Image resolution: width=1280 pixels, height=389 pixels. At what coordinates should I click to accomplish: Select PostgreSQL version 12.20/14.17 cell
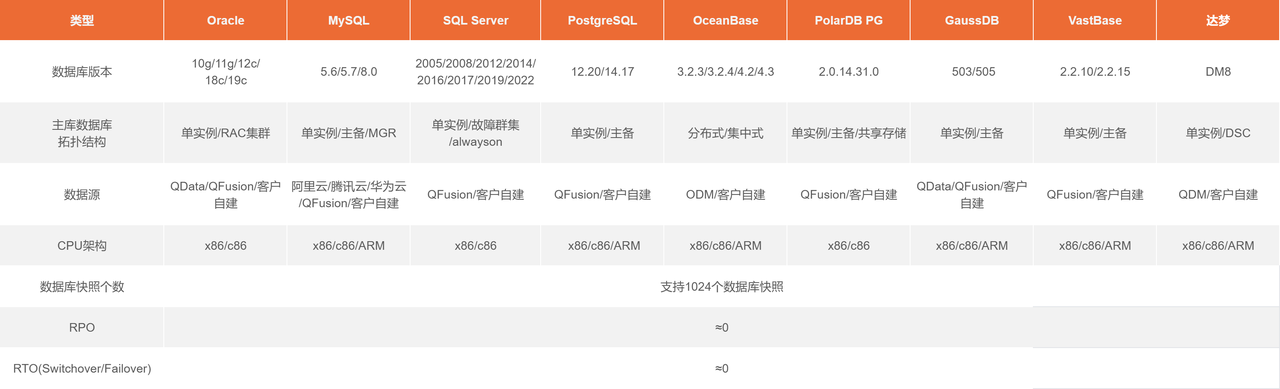tap(602, 72)
